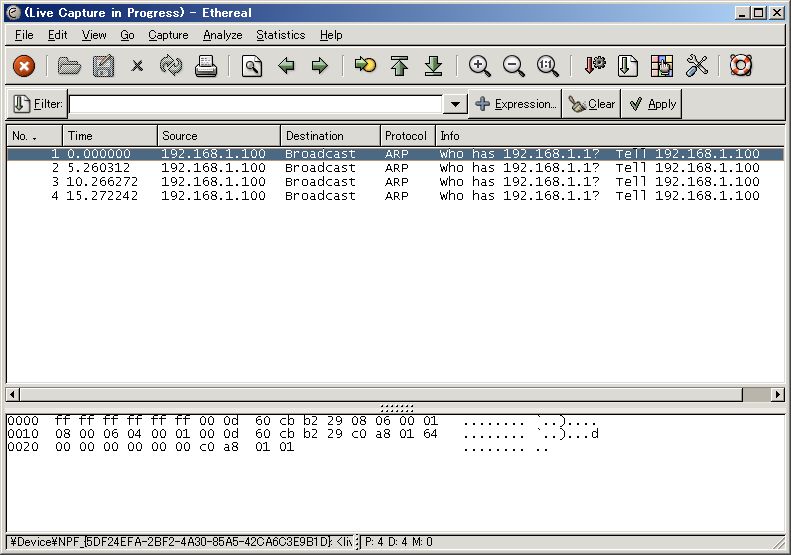Screen dimensions: 791x555
Task: Jump to last packet icon
Action: point(433,66)
